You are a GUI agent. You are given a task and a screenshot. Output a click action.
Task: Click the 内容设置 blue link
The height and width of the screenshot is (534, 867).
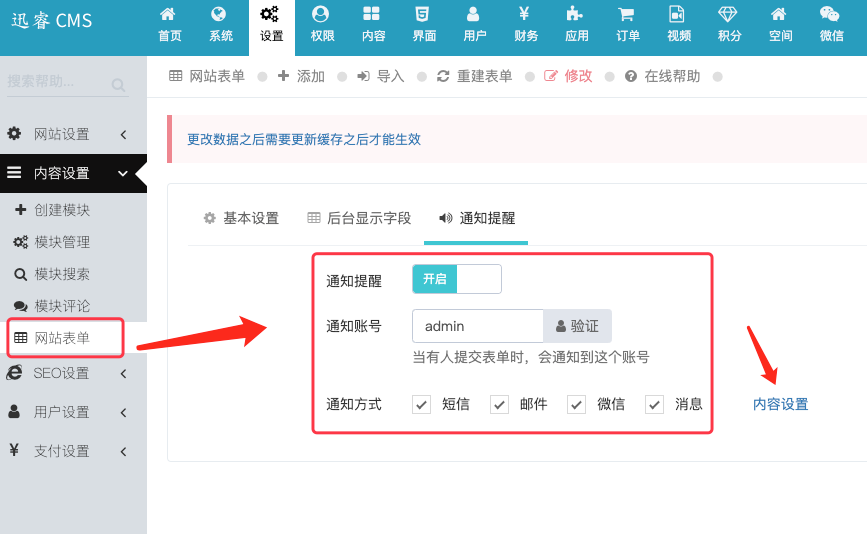click(x=780, y=405)
